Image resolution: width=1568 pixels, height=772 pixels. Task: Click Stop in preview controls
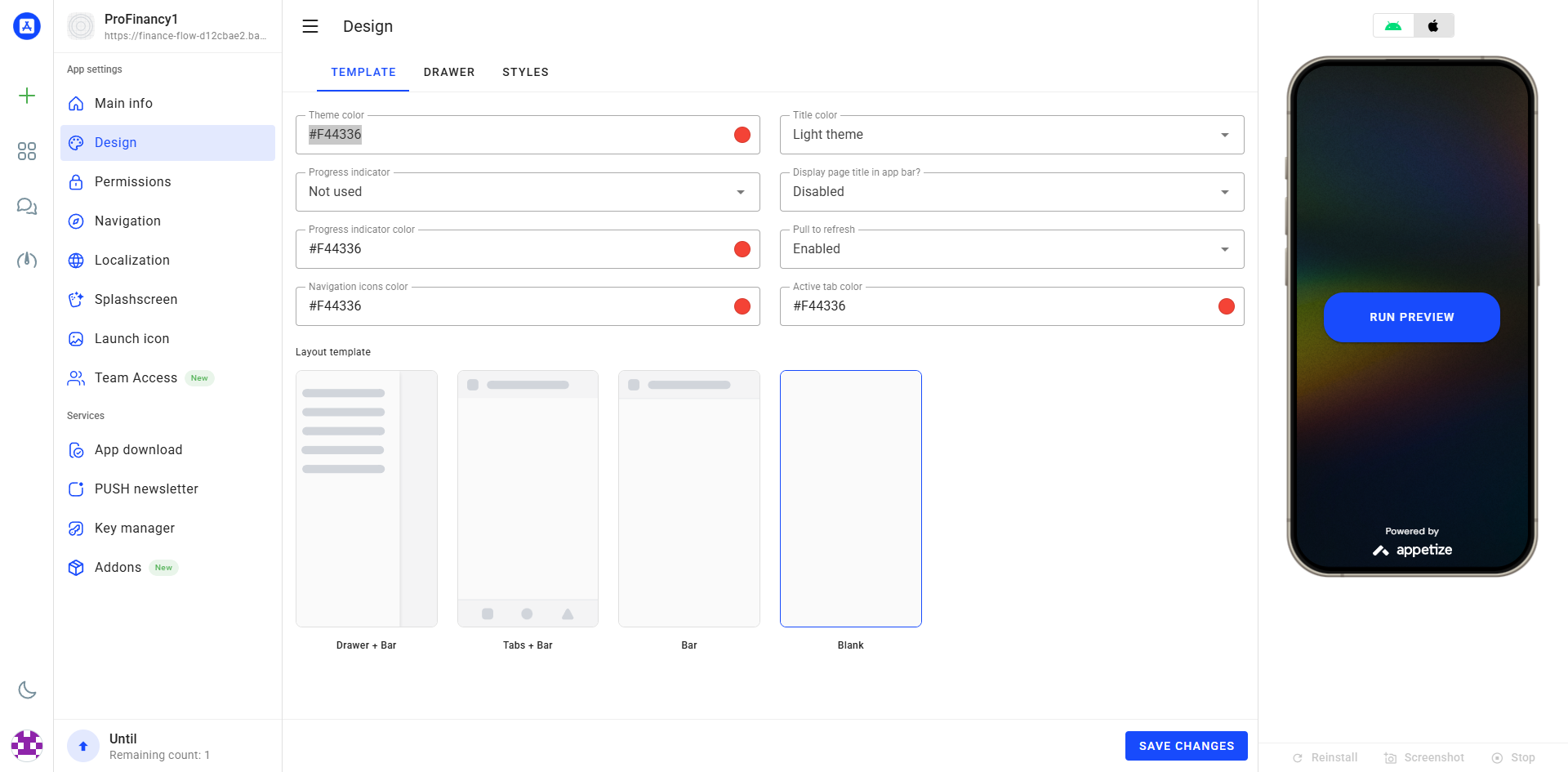click(x=1513, y=757)
